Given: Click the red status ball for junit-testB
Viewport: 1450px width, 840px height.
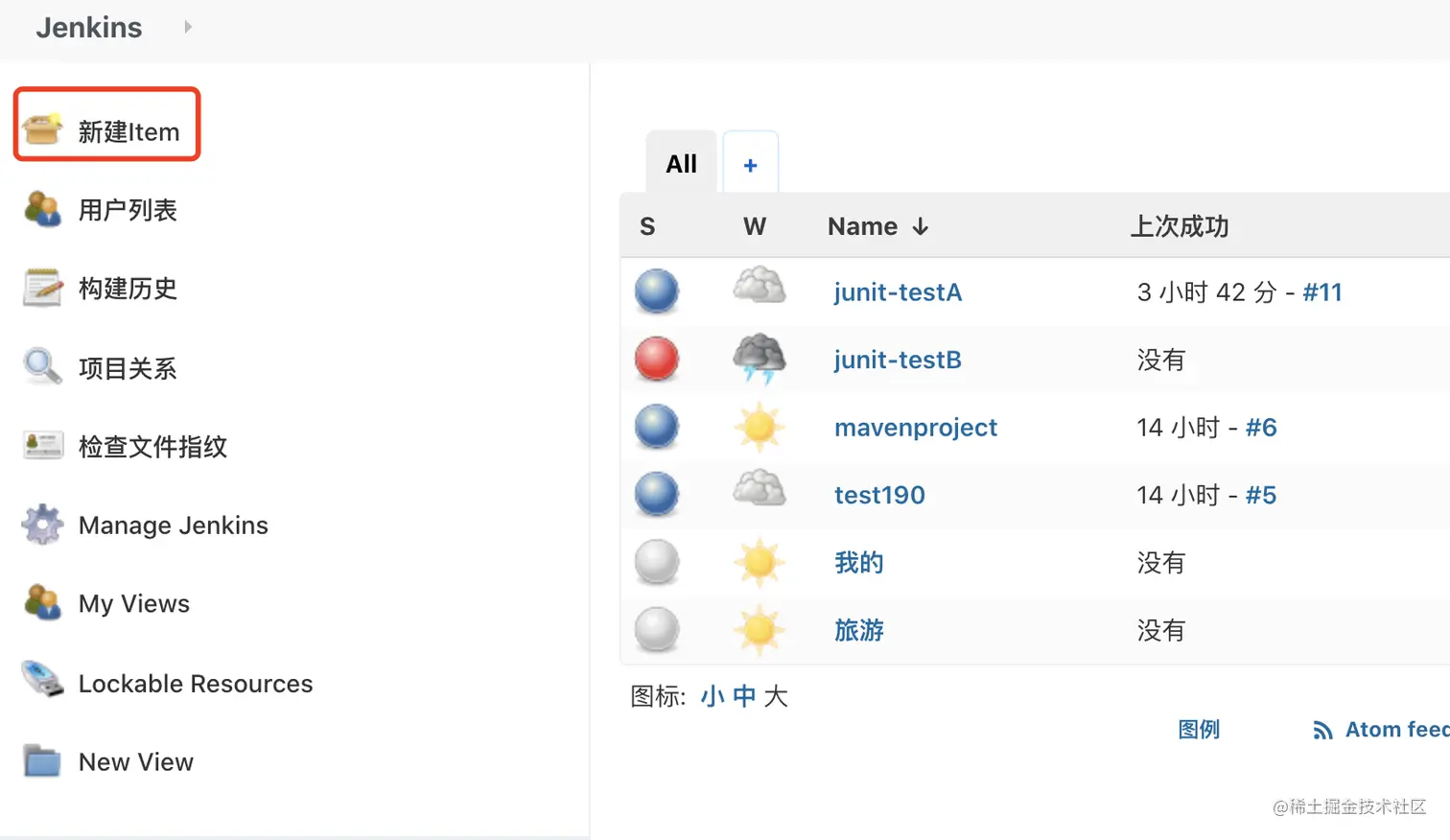Looking at the screenshot, I should click(657, 360).
